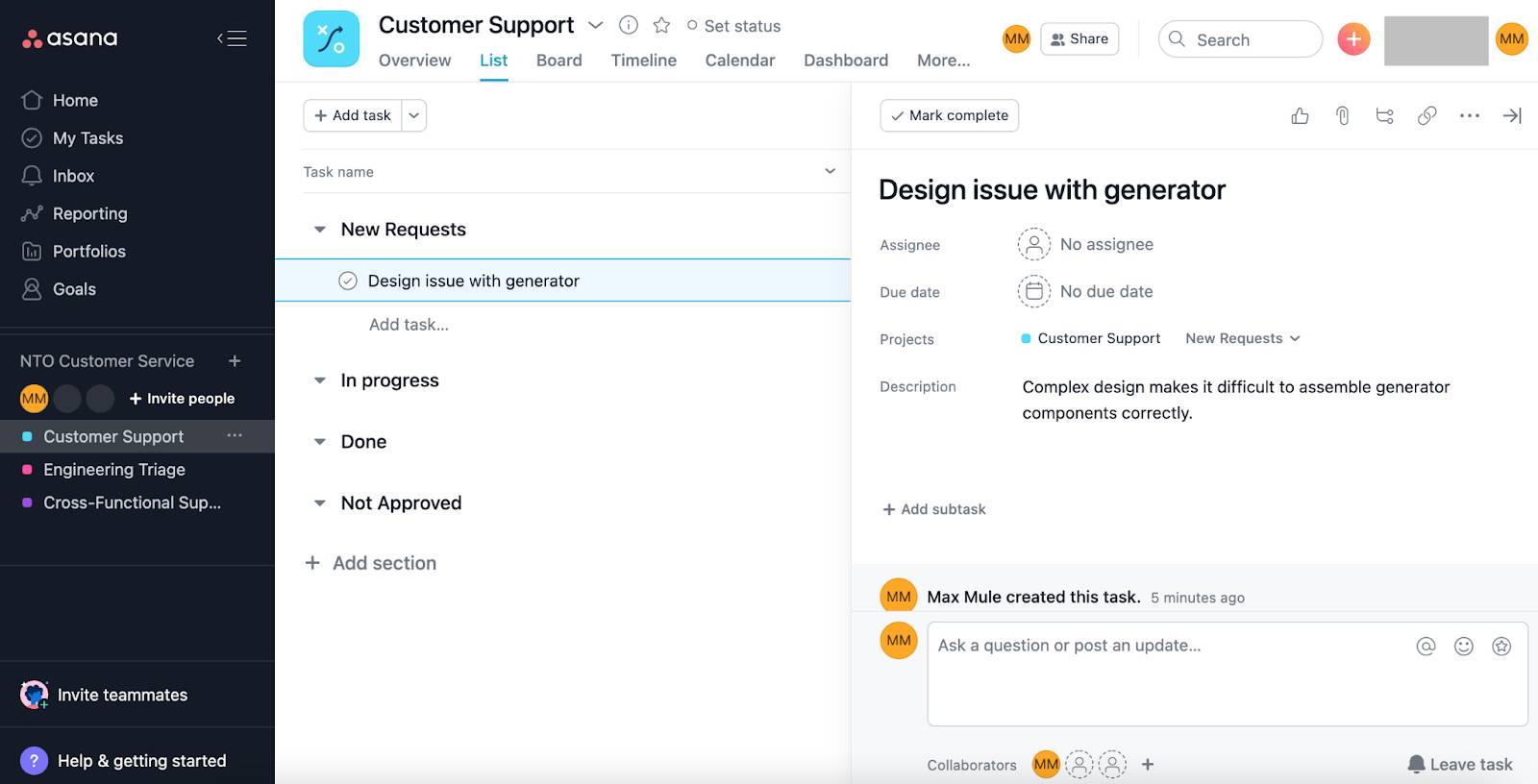Image resolution: width=1538 pixels, height=784 pixels.
Task: Click the subtask icon in task toolbar
Action: pos(1385,115)
